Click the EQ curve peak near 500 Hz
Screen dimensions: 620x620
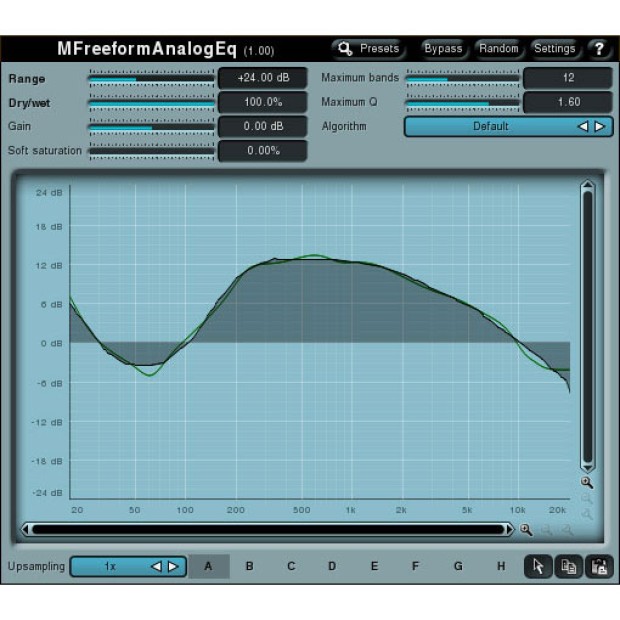(x=314, y=255)
